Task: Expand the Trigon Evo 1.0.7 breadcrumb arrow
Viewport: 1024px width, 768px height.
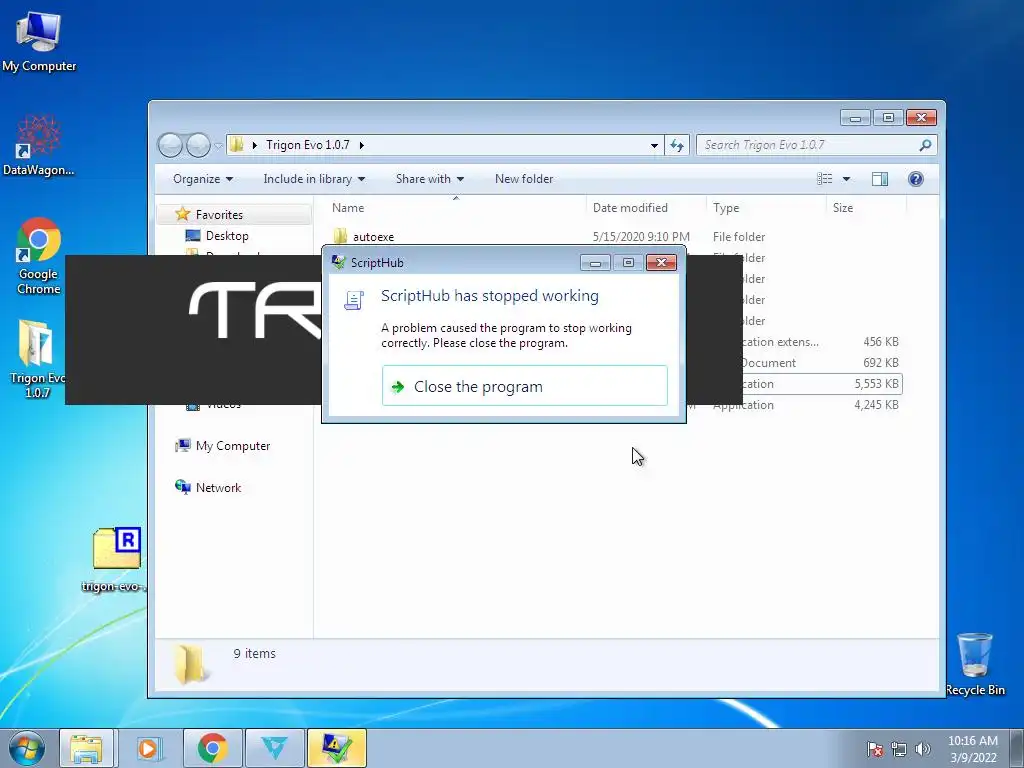Action: click(x=361, y=145)
